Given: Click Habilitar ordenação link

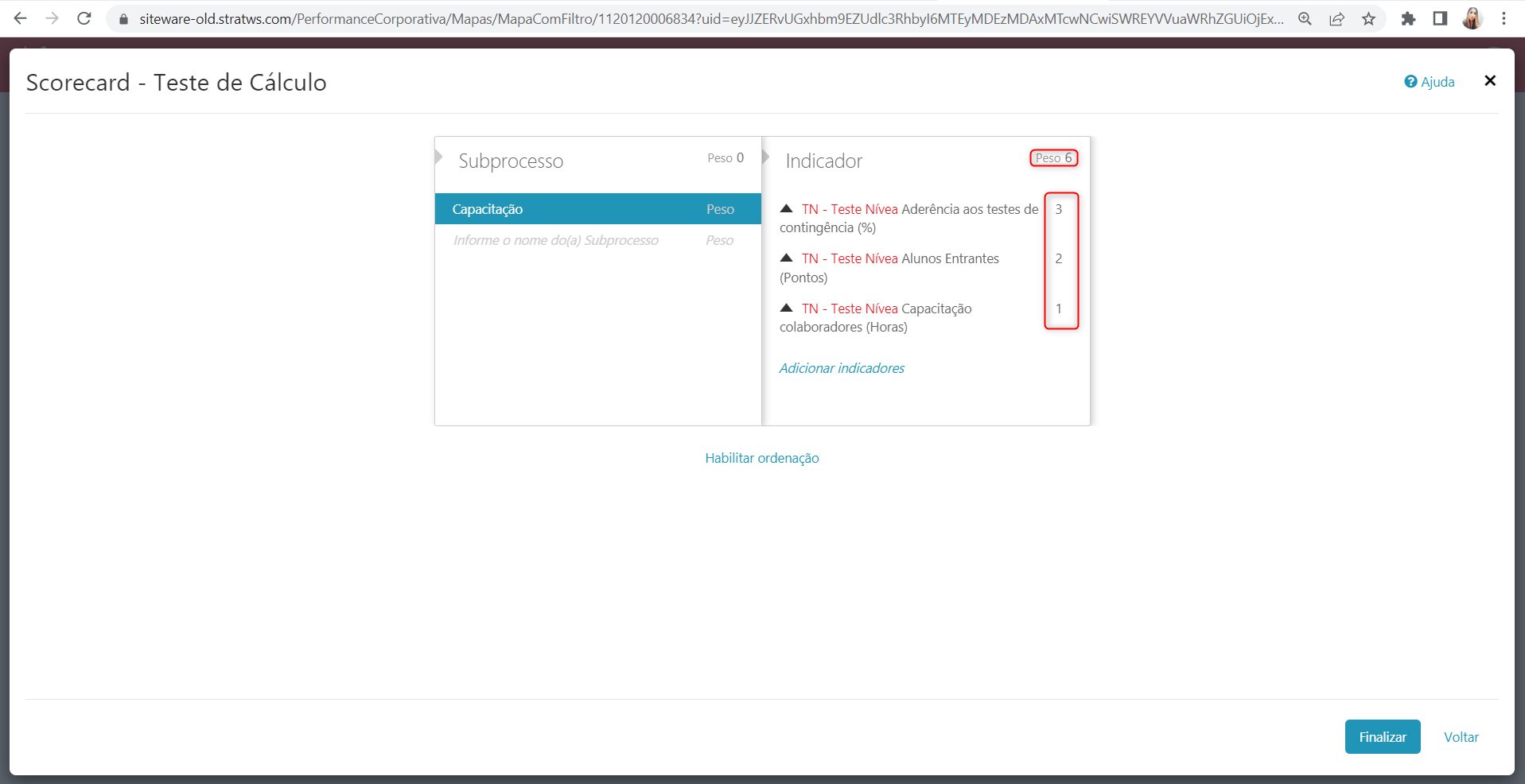Looking at the screenshot, I should pos(762,458).
